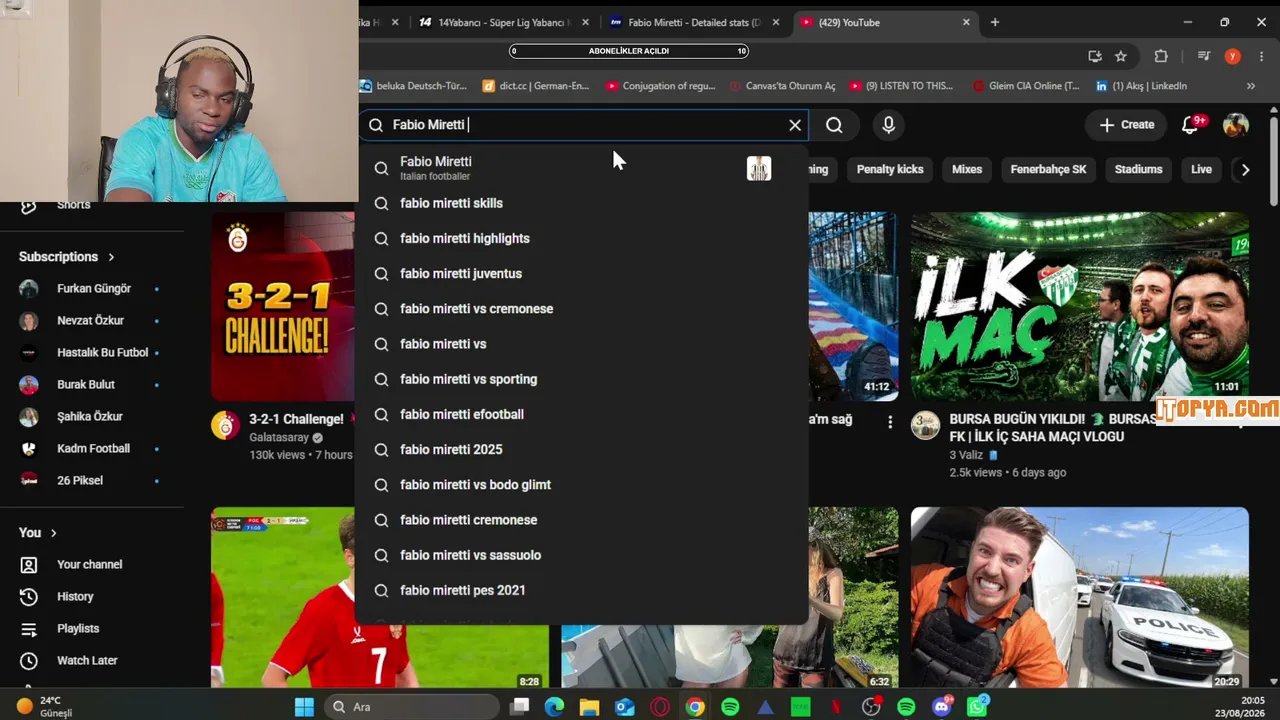Open the LinkedIn Akış bookmark

pos(1141,86)
